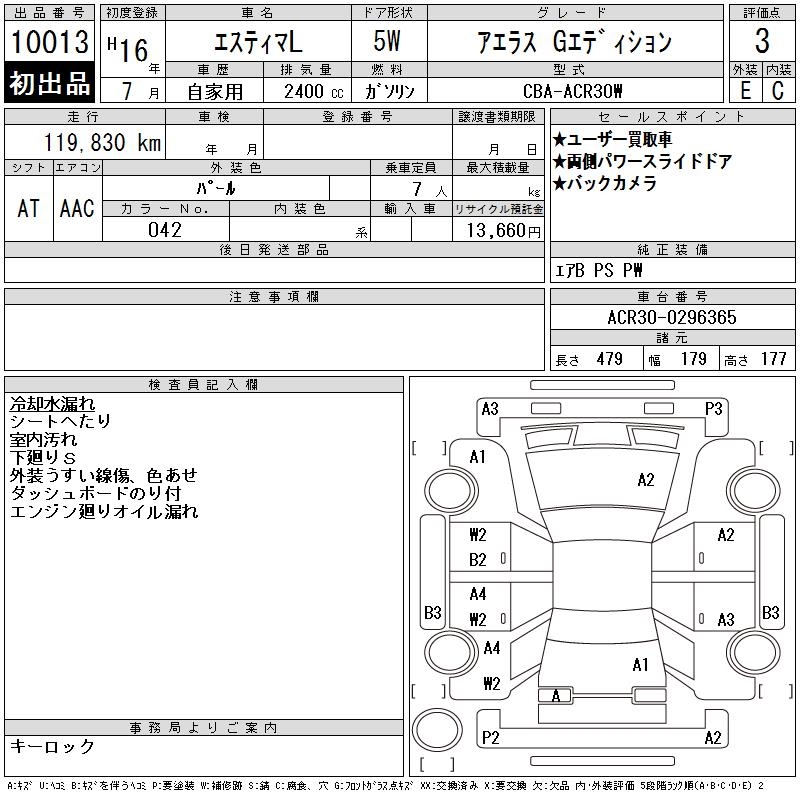Click the fuel type ガソリン
This screenshot has width=800, height=800.
pos(389,92)
